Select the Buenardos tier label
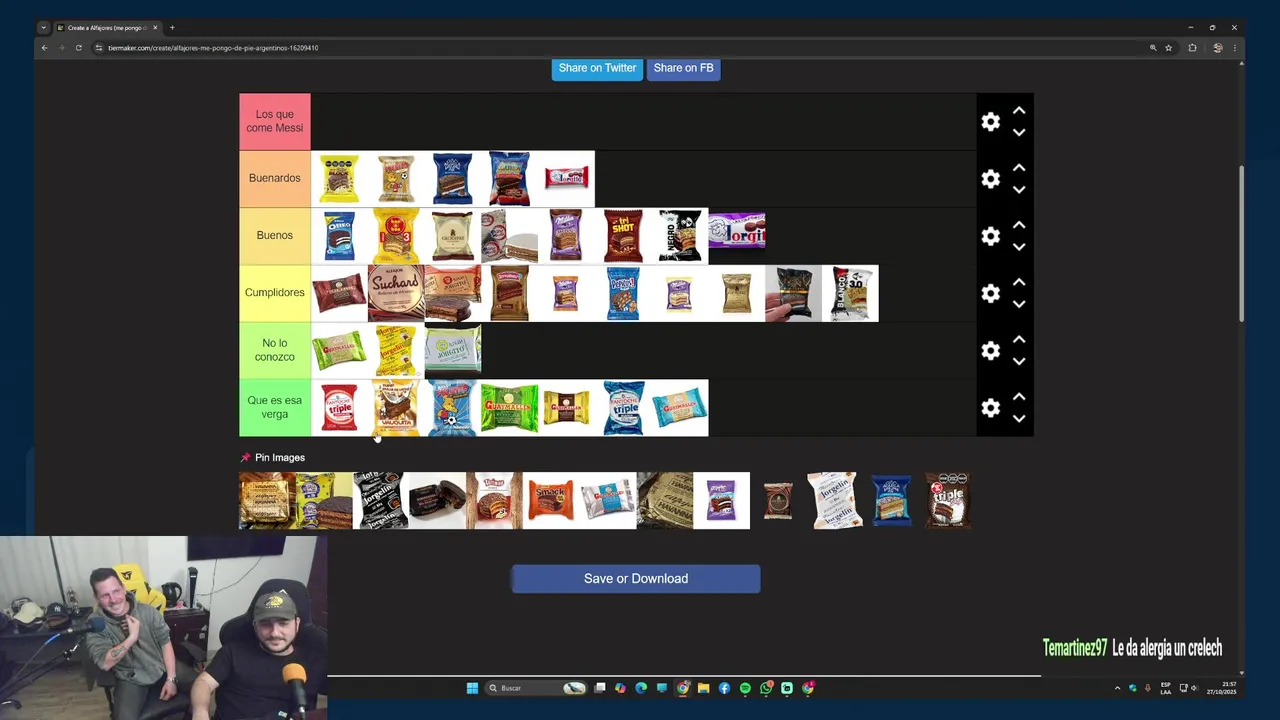The image size is (1280, 720). pyautogui.click(x=275, y=178)
